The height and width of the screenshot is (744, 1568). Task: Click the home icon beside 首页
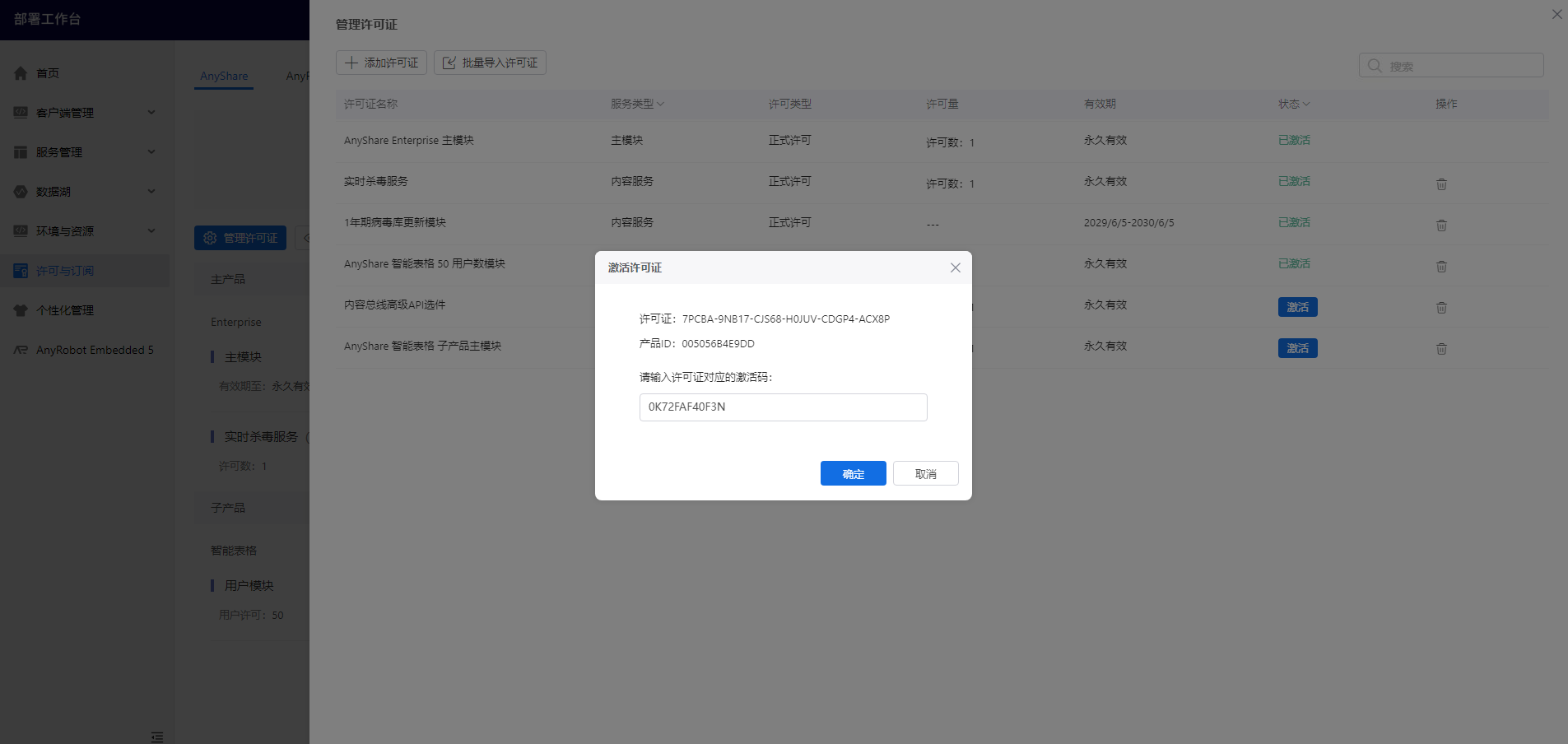click(x=21, y=73)
